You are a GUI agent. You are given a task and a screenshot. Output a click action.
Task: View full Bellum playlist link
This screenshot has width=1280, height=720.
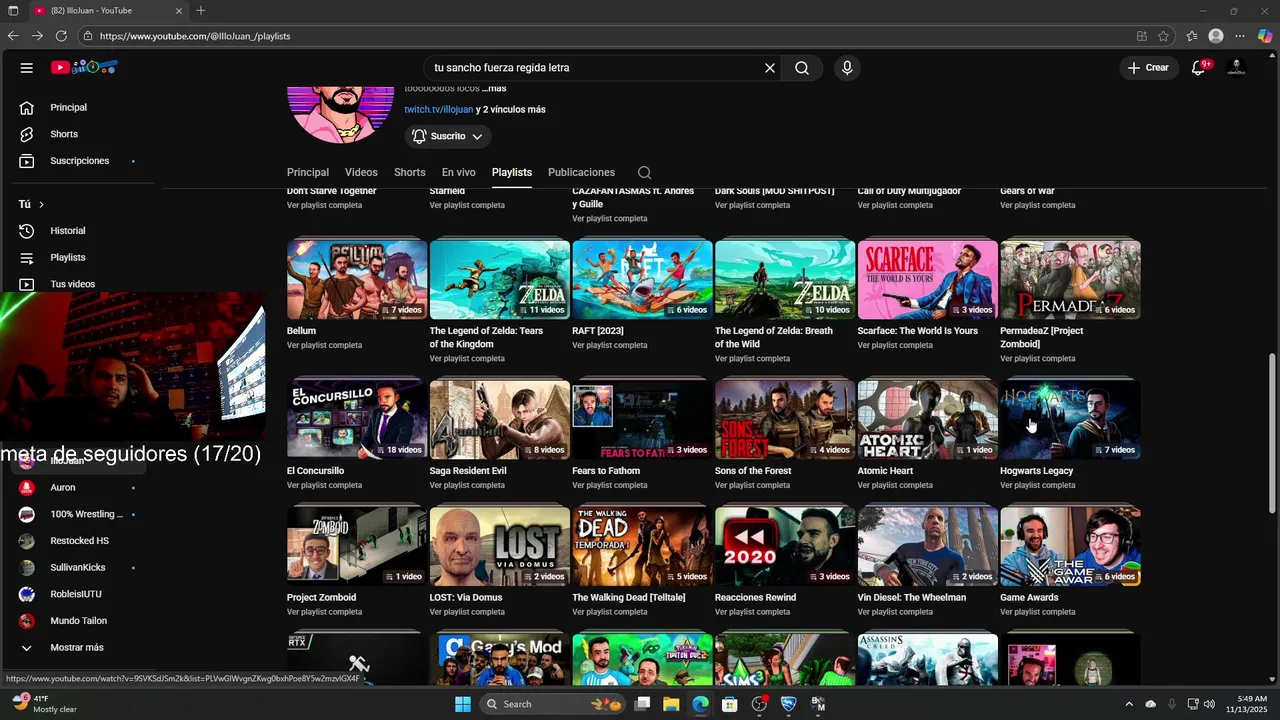click(x=324, y=345)
